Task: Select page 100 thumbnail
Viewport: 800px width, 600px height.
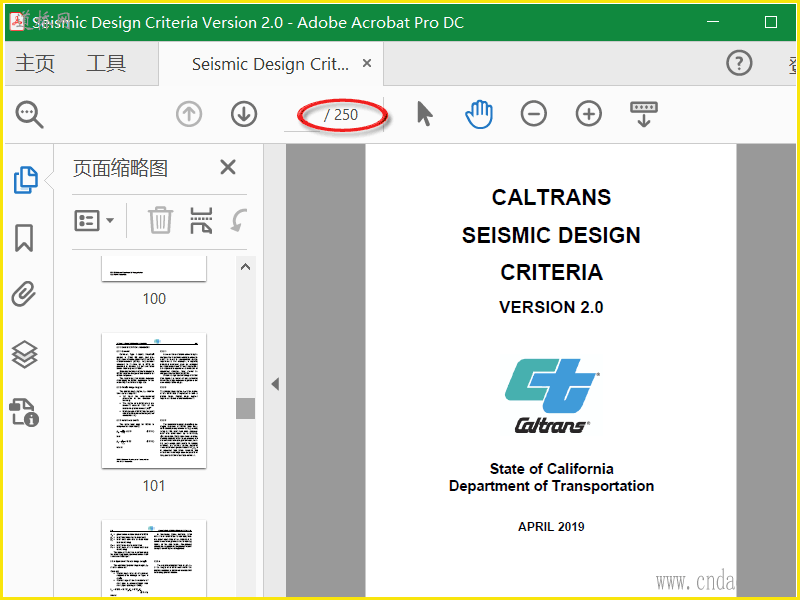Action: [x=154, y=268]
